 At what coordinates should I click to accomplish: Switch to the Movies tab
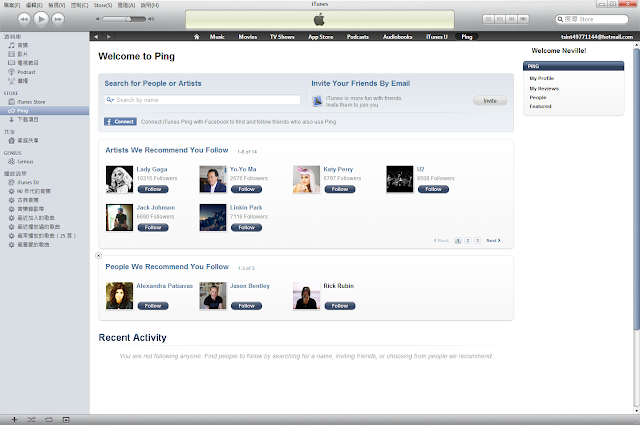point(248,37)
